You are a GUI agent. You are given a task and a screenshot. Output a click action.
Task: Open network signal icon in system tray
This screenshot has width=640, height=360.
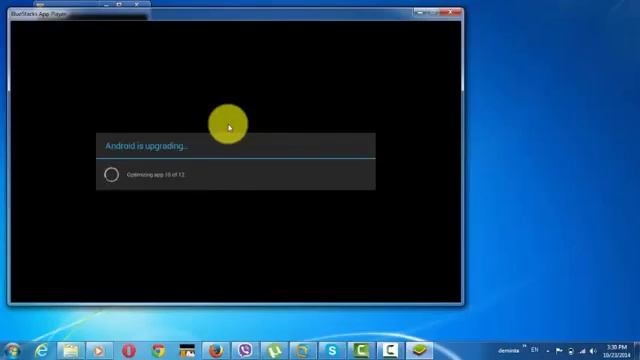coord(582,351)
